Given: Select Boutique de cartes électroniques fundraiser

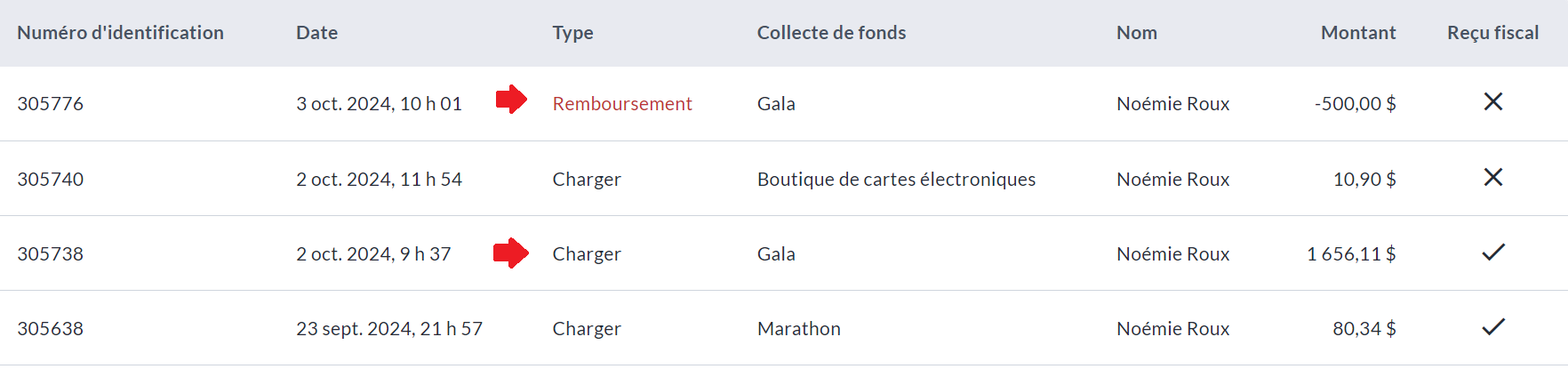Looking at the screenshot, I should (x=896, y=180).
